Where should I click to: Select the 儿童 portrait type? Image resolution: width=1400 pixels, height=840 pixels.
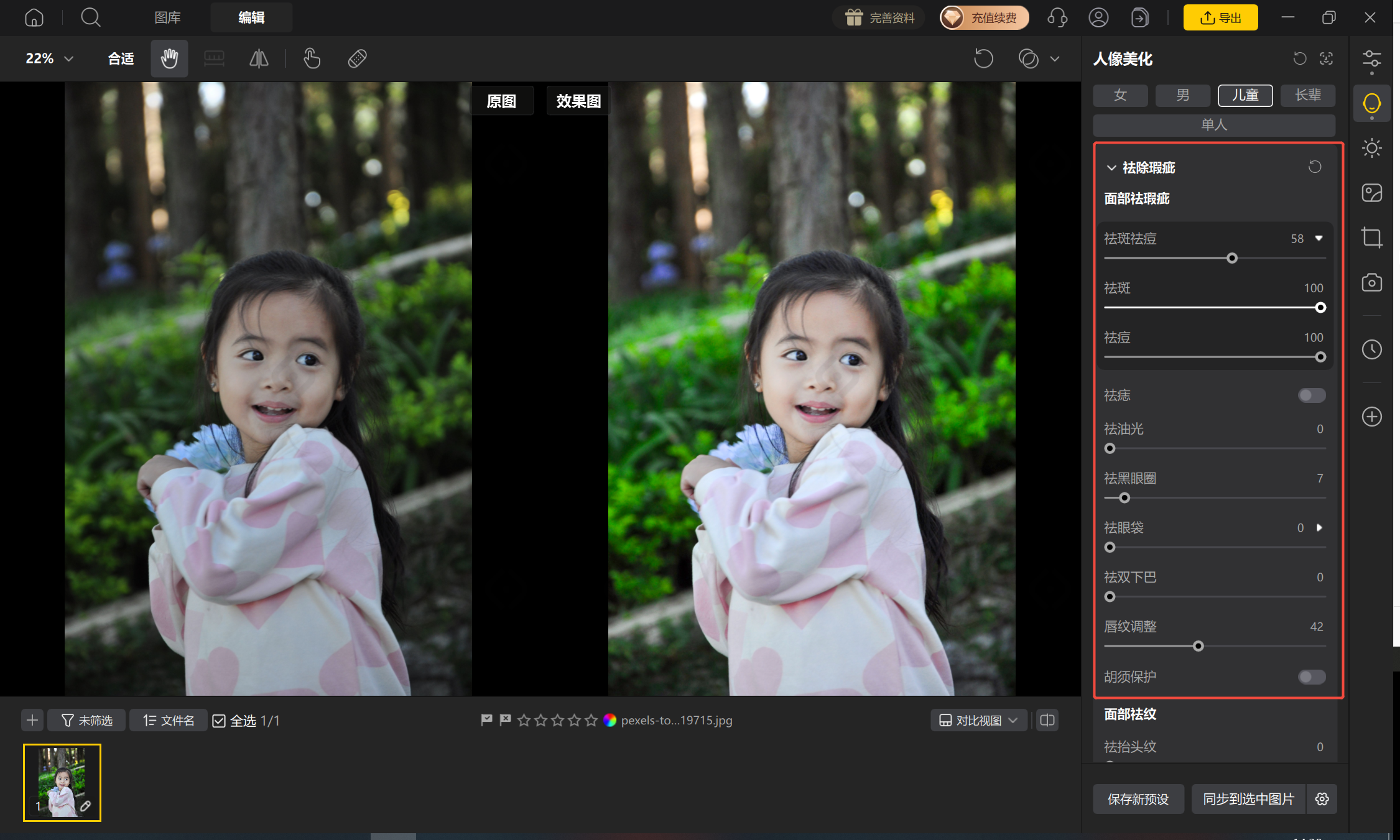pos(1245,95)
